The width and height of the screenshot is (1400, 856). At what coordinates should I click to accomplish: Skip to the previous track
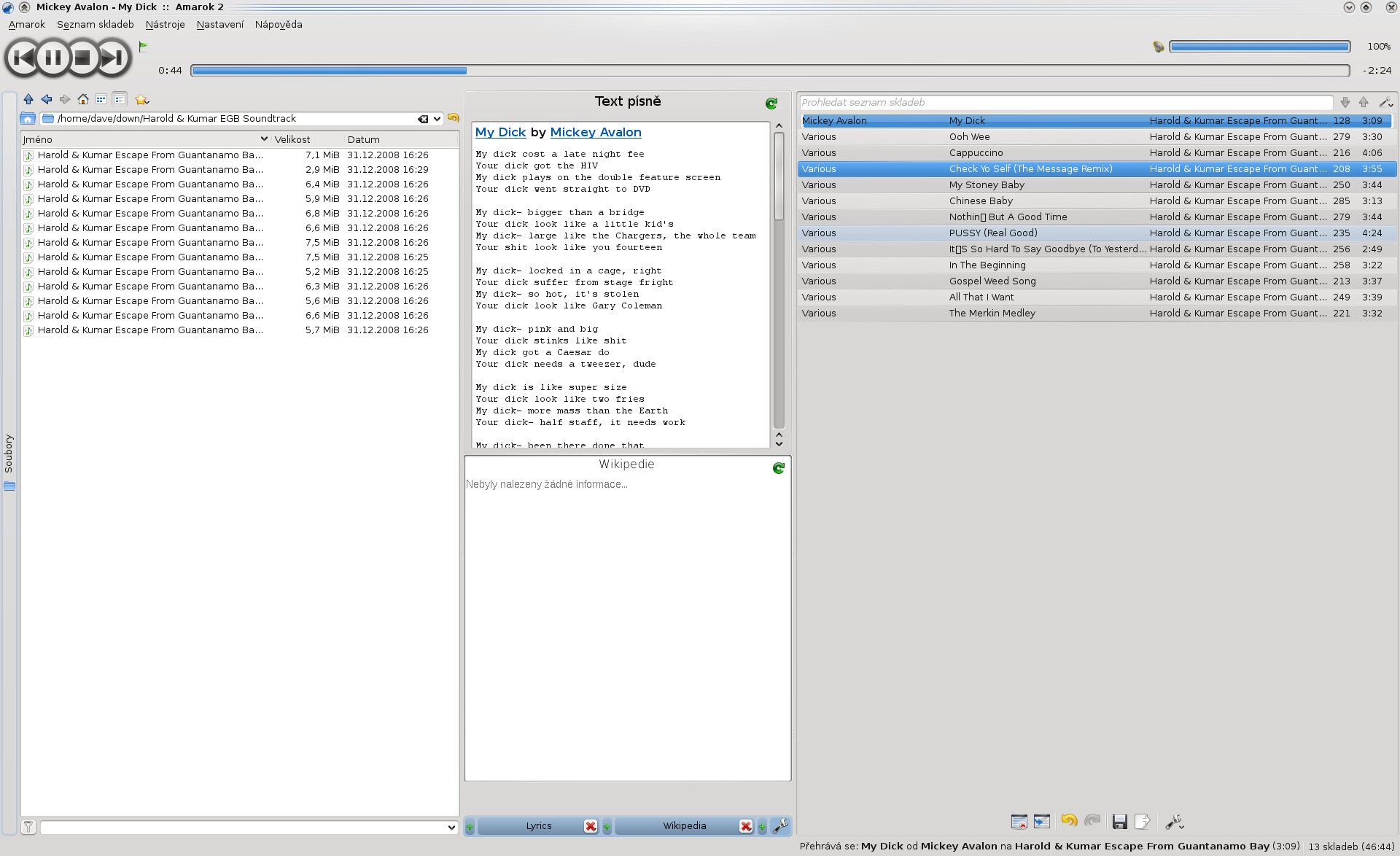(23, 58)
